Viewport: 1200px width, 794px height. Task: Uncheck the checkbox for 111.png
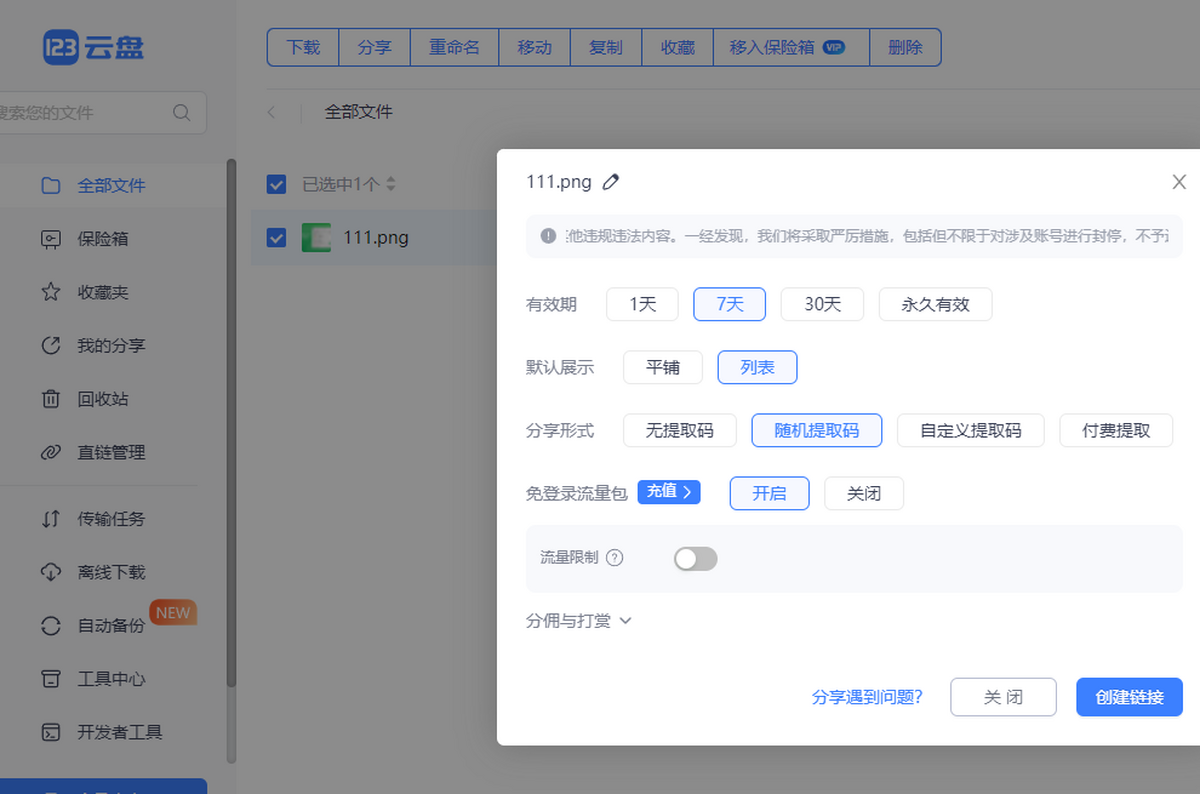point(276,238)
